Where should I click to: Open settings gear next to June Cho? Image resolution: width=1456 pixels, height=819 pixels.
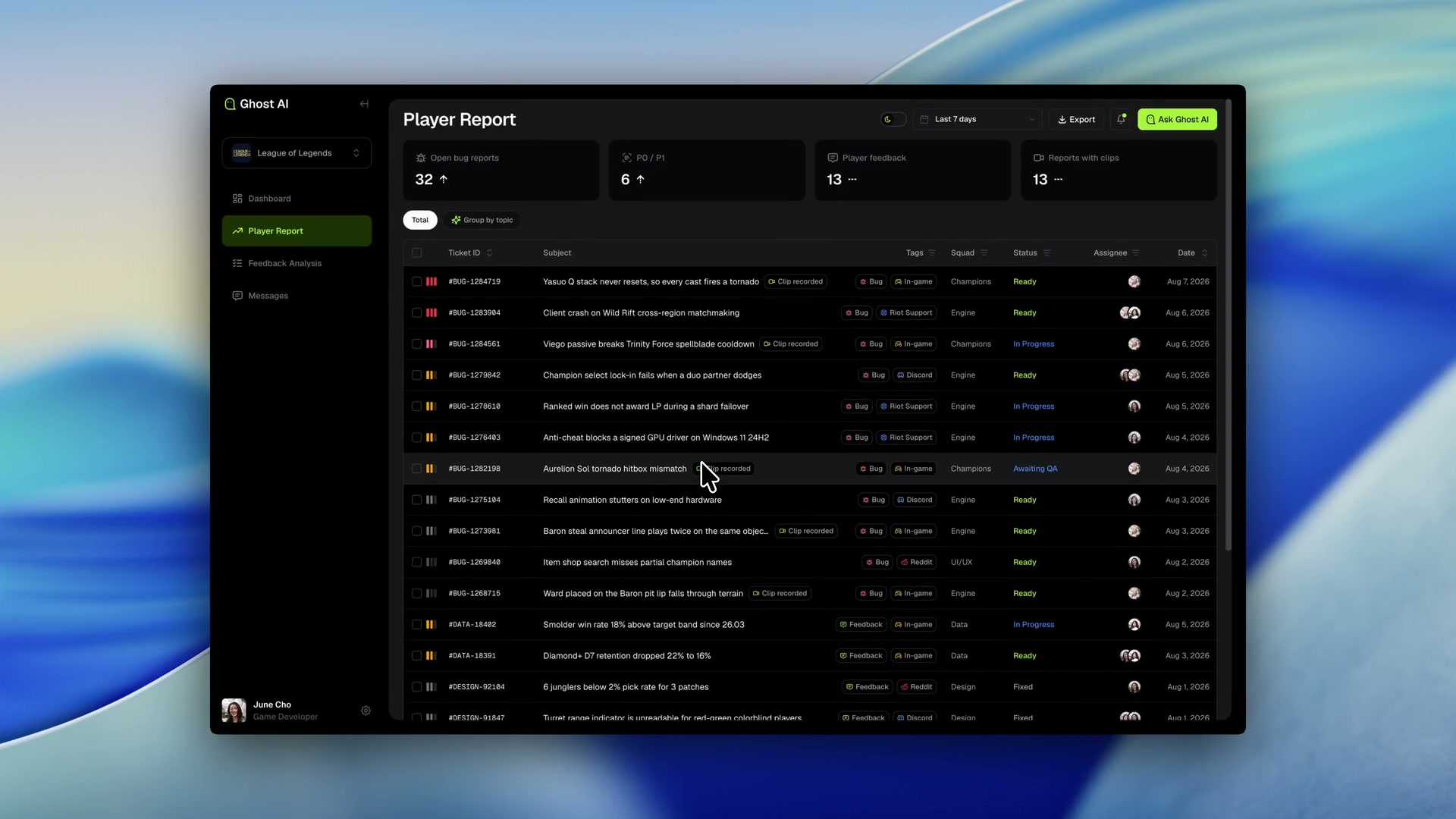click(366, 711)
